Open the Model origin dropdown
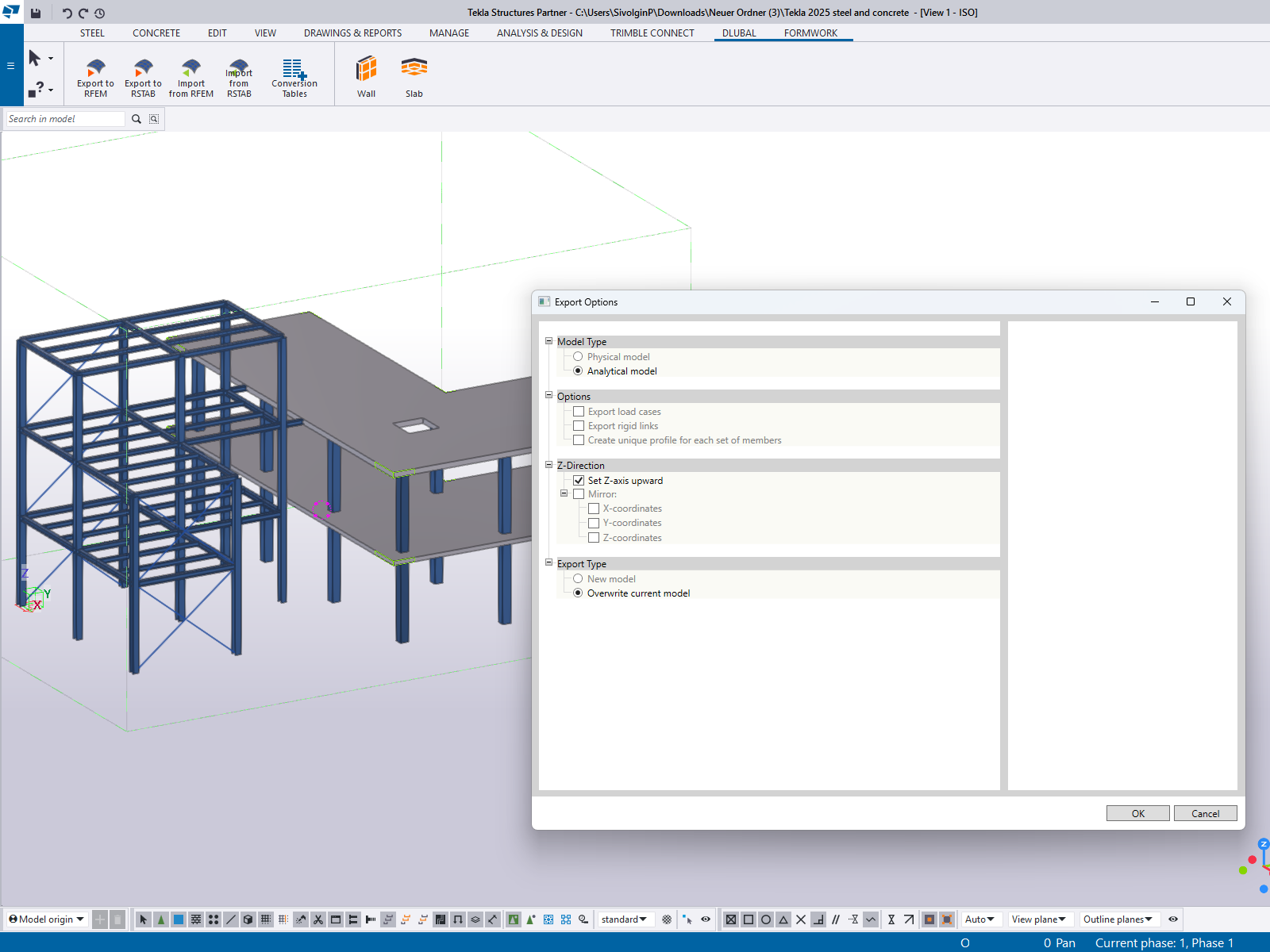Image resolution: width=1270 pixels, height=952 pixels. (47, 919)
